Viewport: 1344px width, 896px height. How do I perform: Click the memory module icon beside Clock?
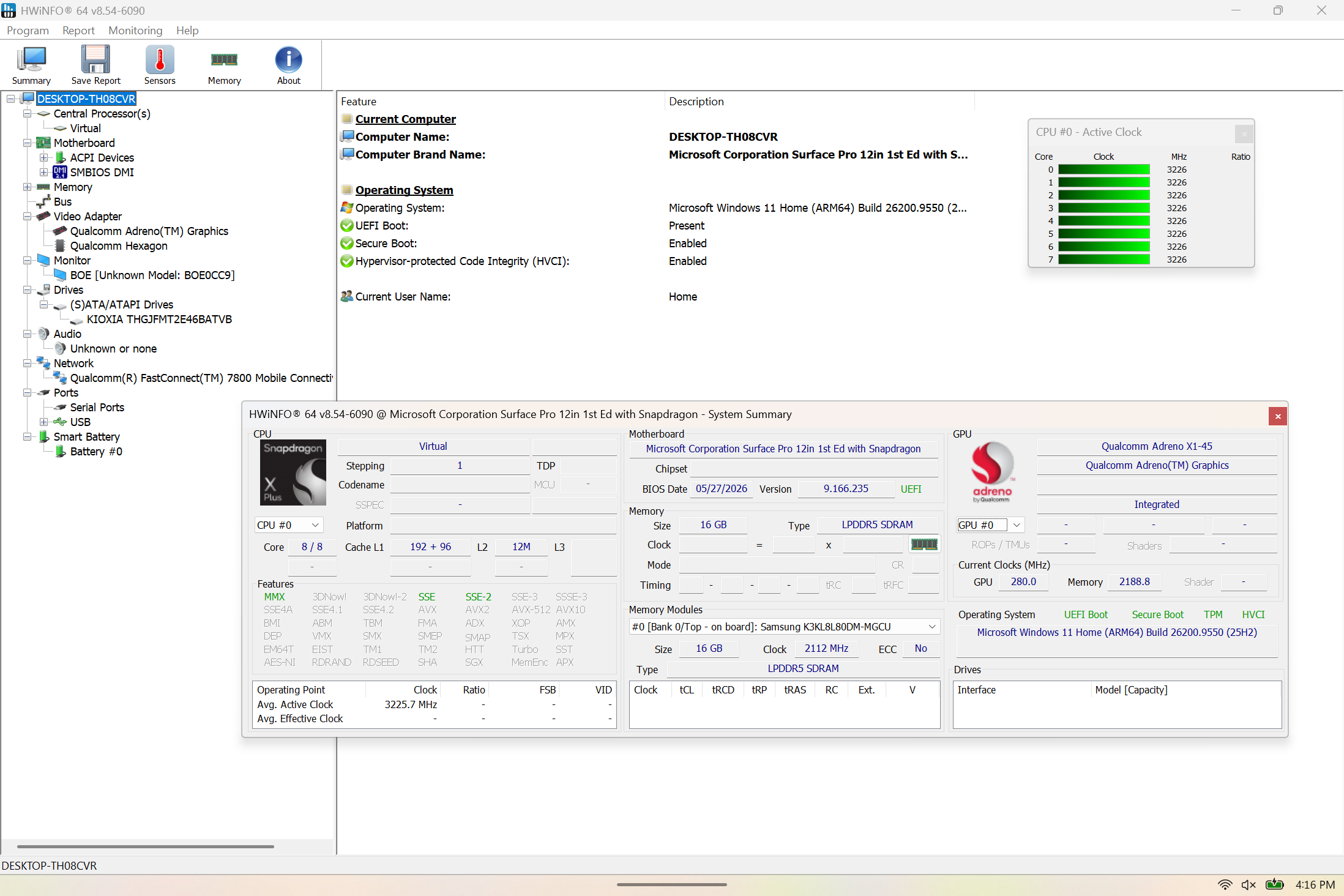click(924, 544)
